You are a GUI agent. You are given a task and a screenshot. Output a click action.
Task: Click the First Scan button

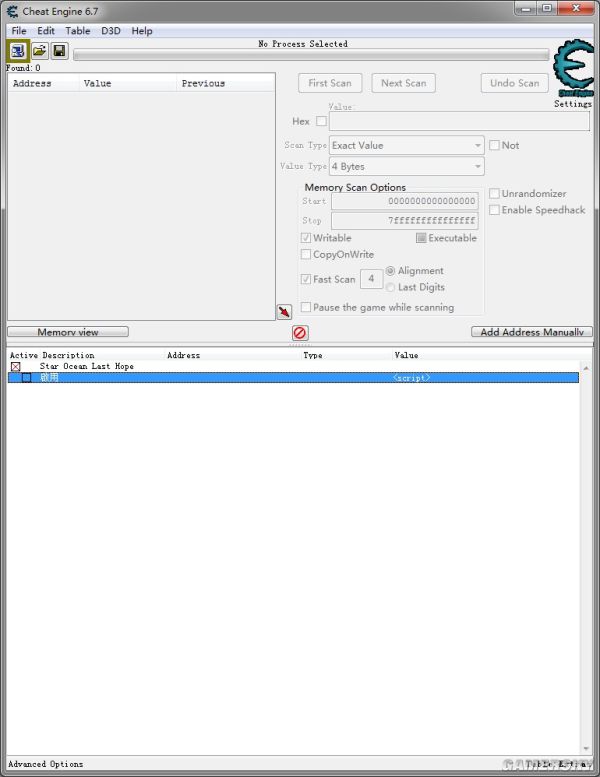click(x=330, y=83)
